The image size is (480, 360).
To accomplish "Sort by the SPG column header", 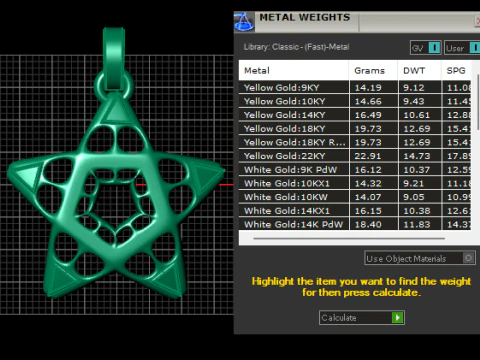I will [456, 71].
